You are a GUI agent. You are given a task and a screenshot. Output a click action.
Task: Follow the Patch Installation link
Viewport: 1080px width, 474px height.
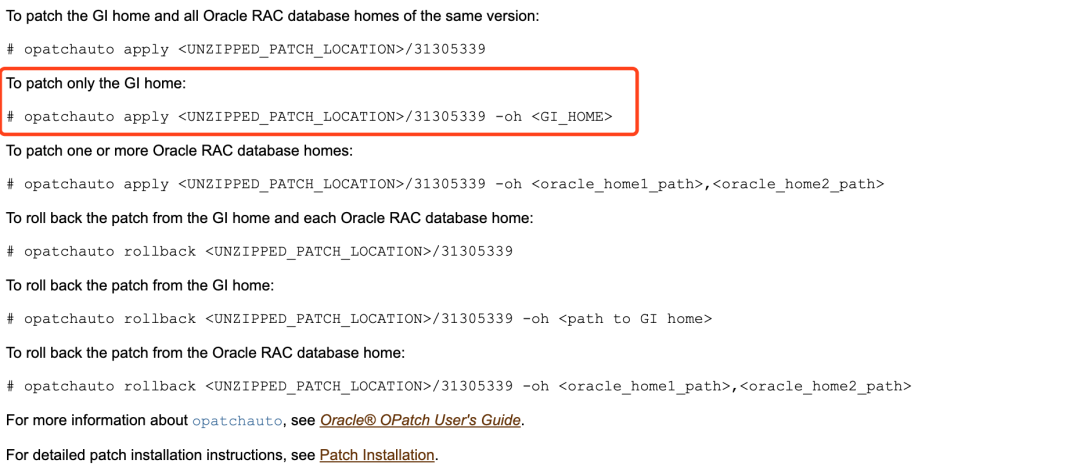coord(377,455)
